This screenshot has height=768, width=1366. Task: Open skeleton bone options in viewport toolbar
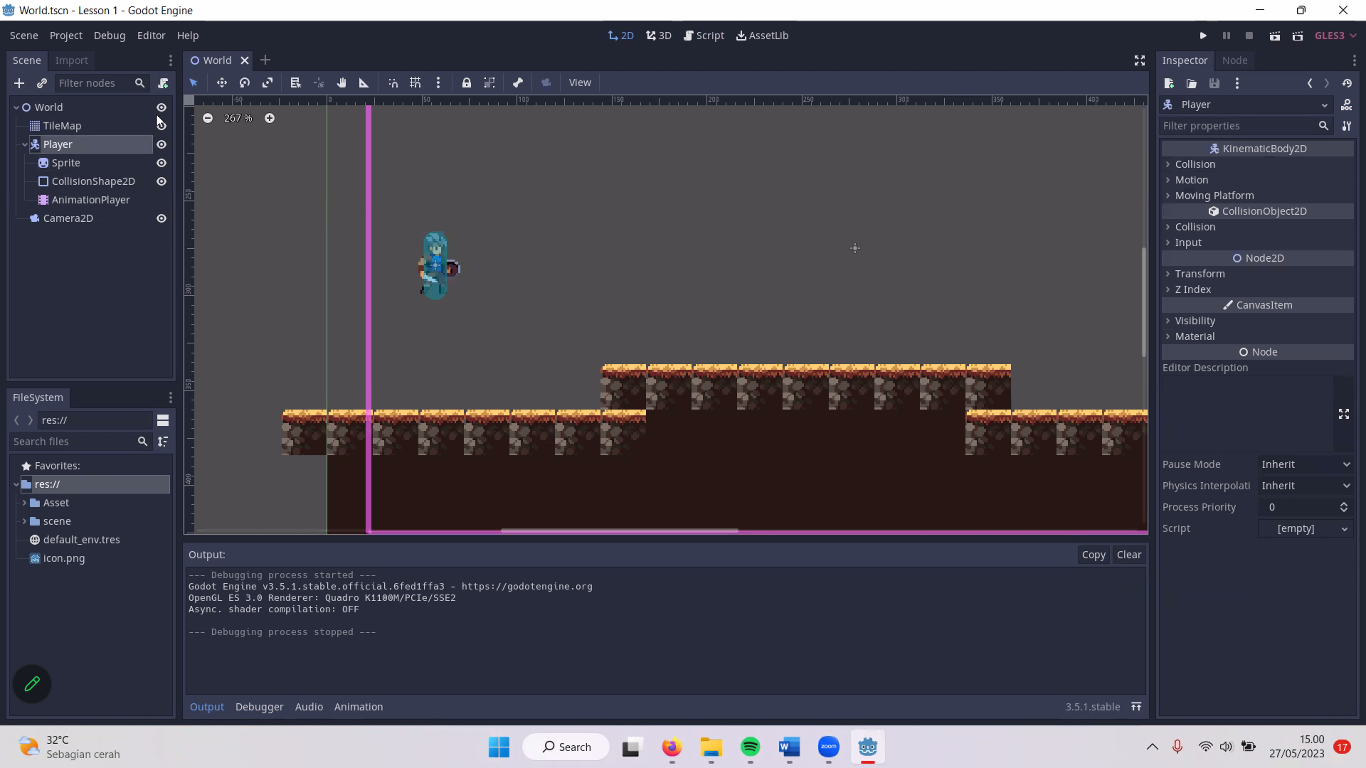518,83
